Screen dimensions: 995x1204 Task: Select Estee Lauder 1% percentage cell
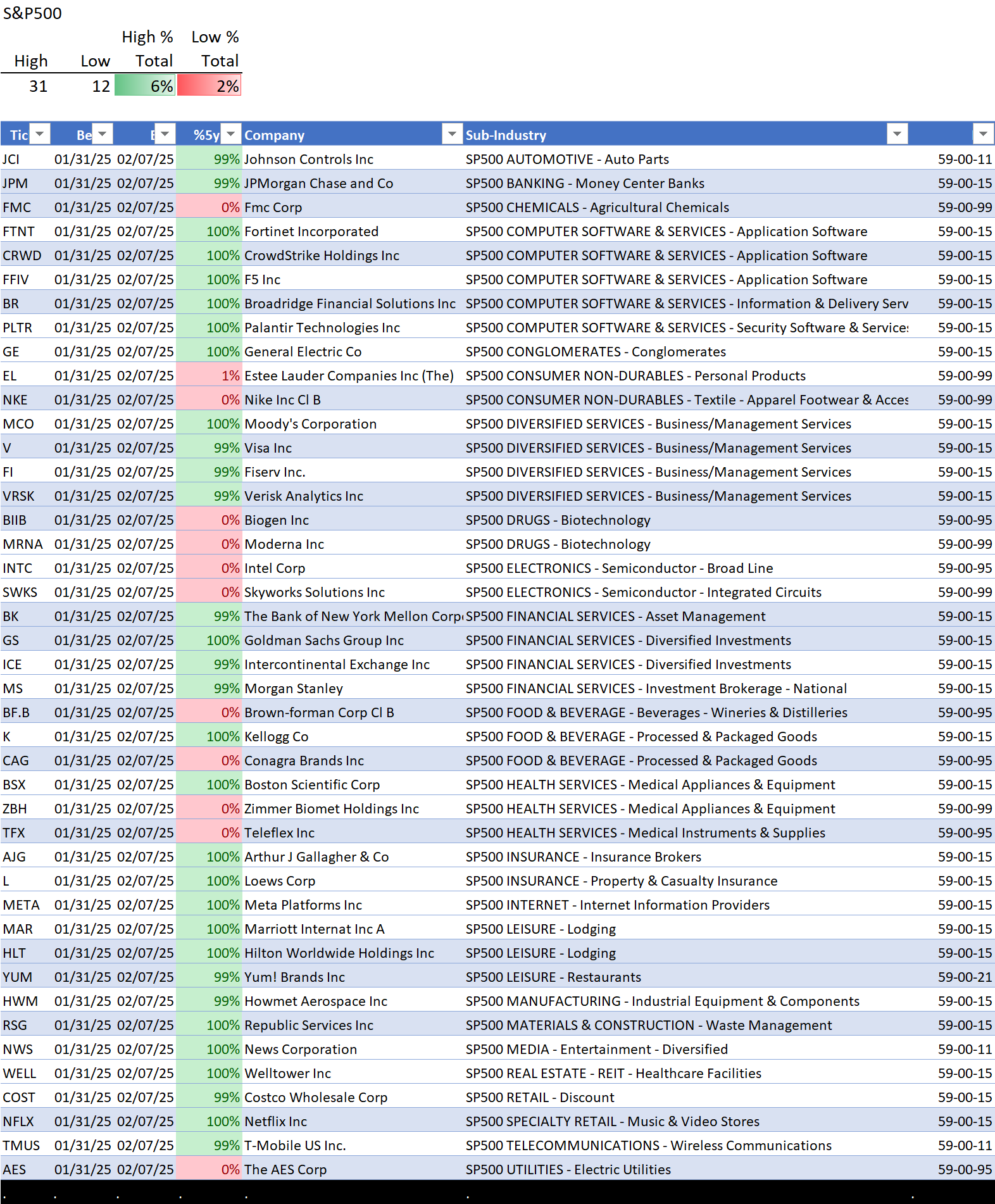pyautogui.click(x=209, y=375)
